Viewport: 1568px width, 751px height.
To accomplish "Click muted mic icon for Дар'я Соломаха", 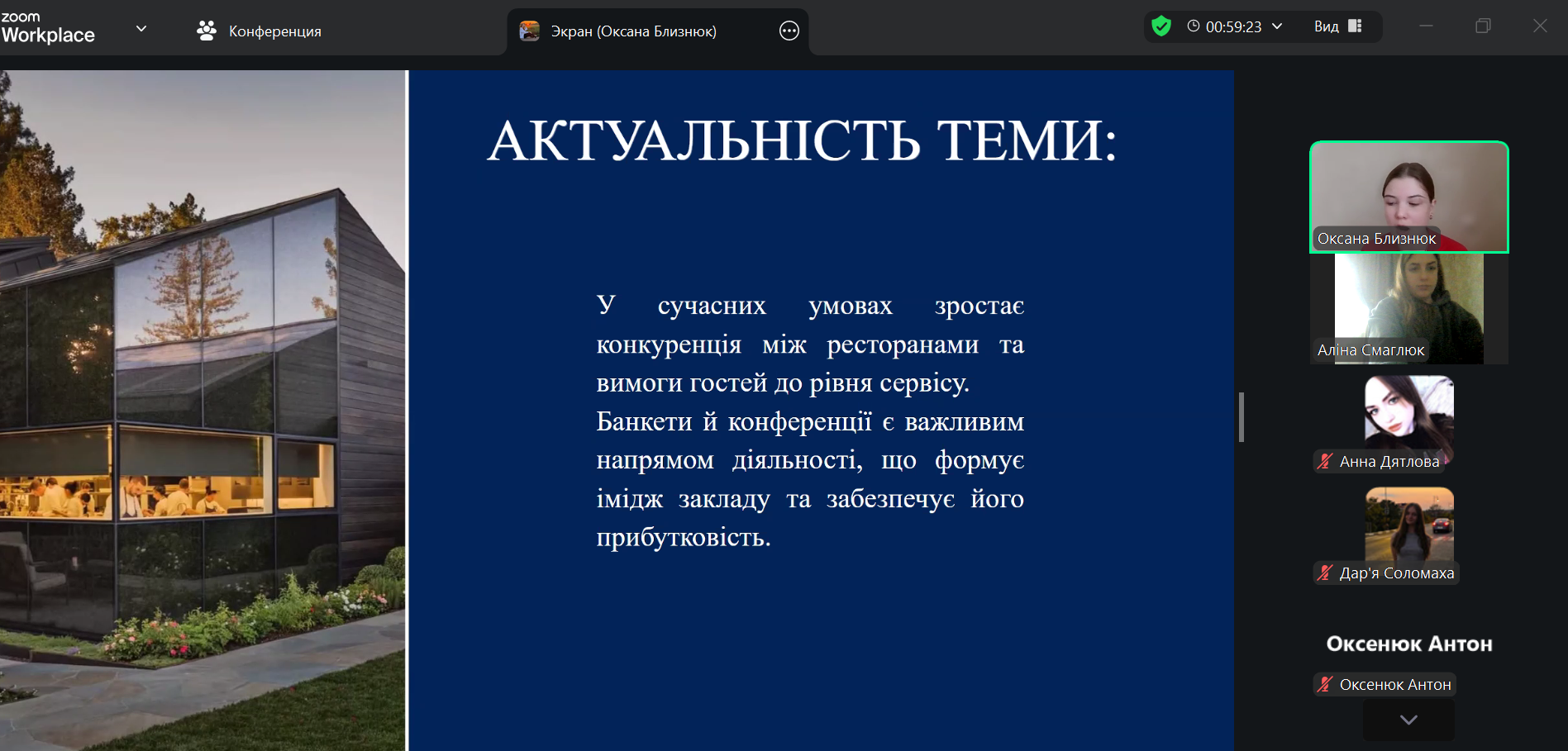I will 1325,573.
